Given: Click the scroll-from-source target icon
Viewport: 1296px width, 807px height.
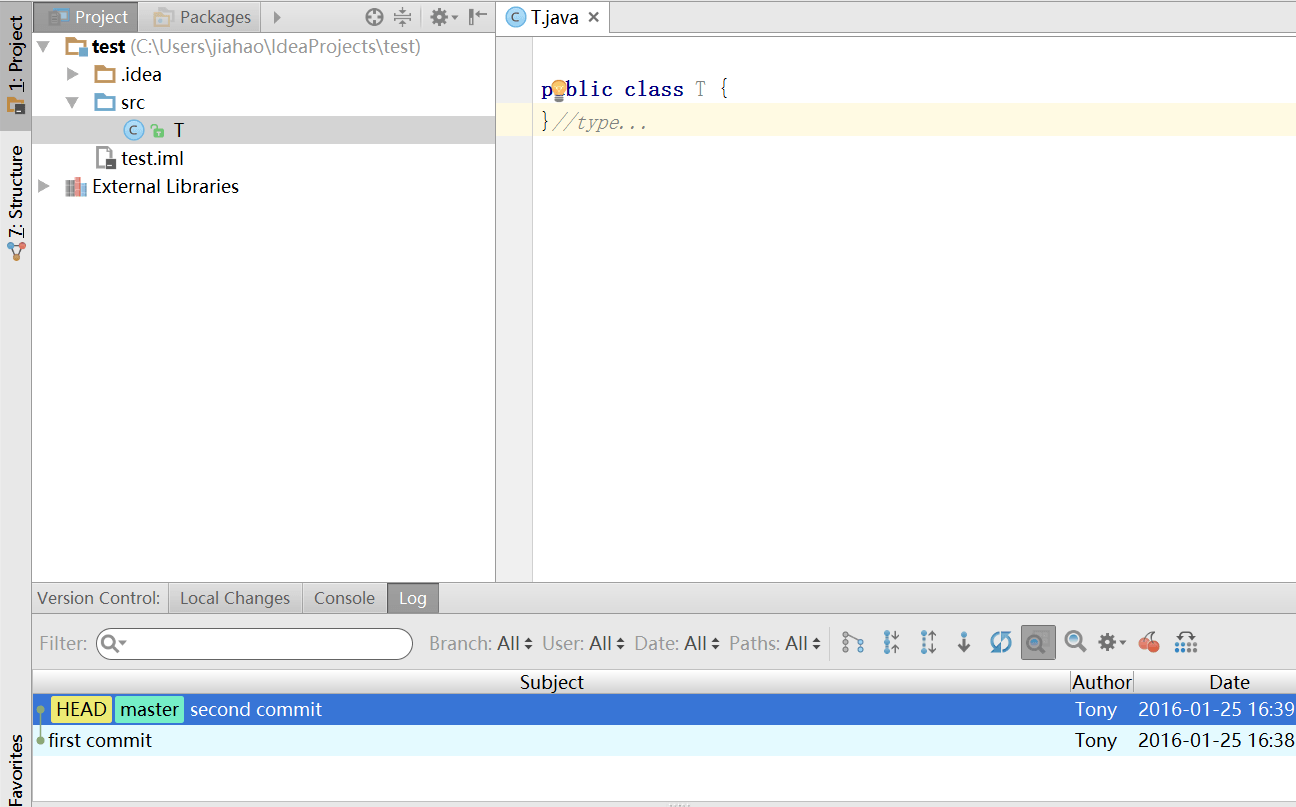Looking at the screenshot, I should (x=374, y=16).
